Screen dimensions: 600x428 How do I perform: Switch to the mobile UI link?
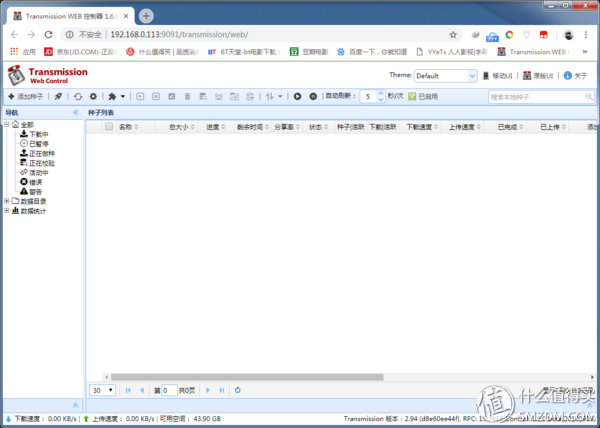497,76
